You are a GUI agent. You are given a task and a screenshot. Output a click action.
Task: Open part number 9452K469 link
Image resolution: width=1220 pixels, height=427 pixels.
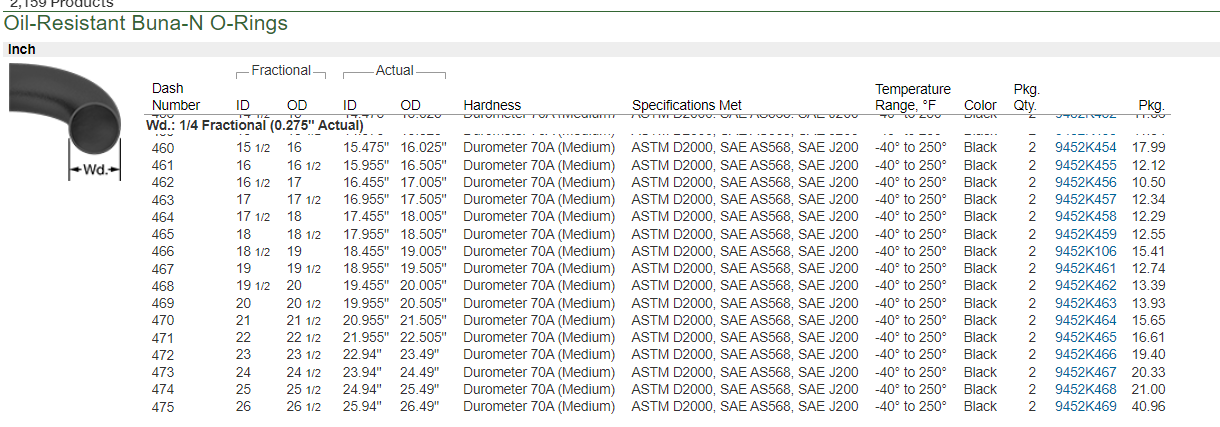pyautogui.click(x=1086, y=406)
